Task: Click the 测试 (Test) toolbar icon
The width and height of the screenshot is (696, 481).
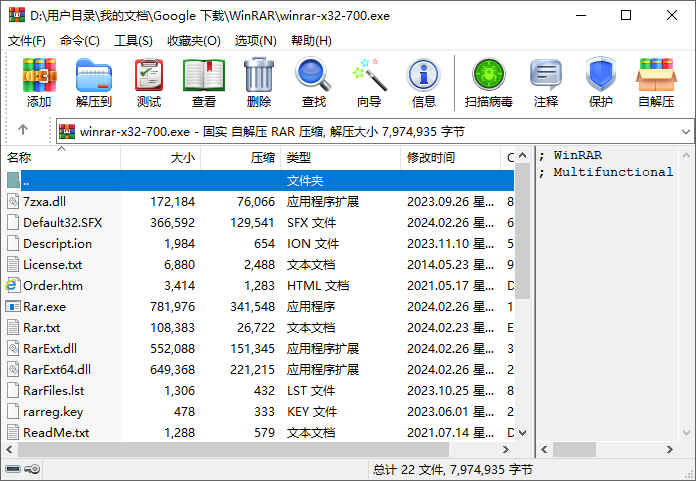Action: 149,75
